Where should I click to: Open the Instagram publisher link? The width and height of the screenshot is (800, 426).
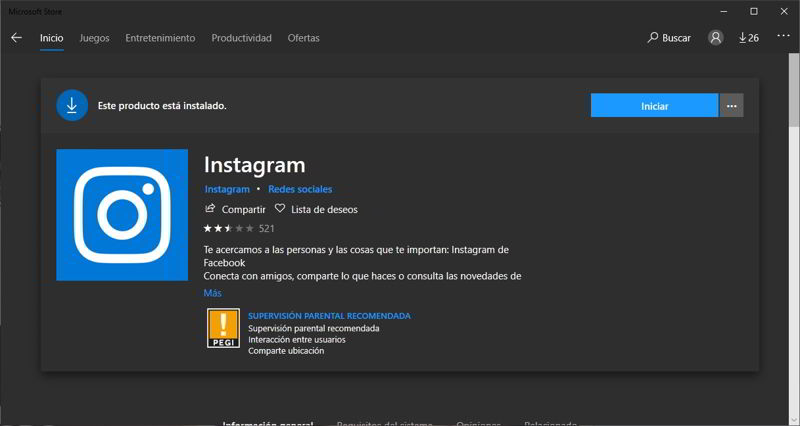pyautogui.click(x=227, y=189)
